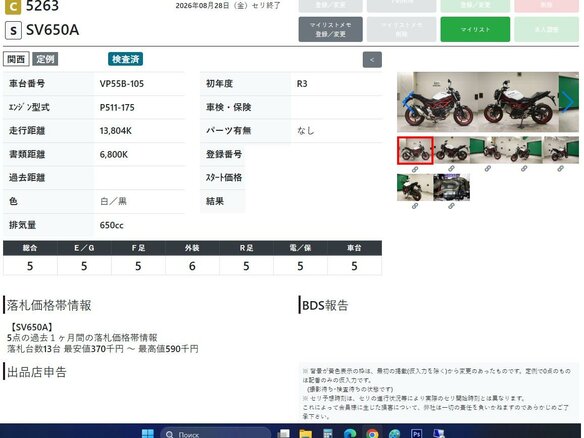Open File Explorer from the taskbar

point(305,434)
